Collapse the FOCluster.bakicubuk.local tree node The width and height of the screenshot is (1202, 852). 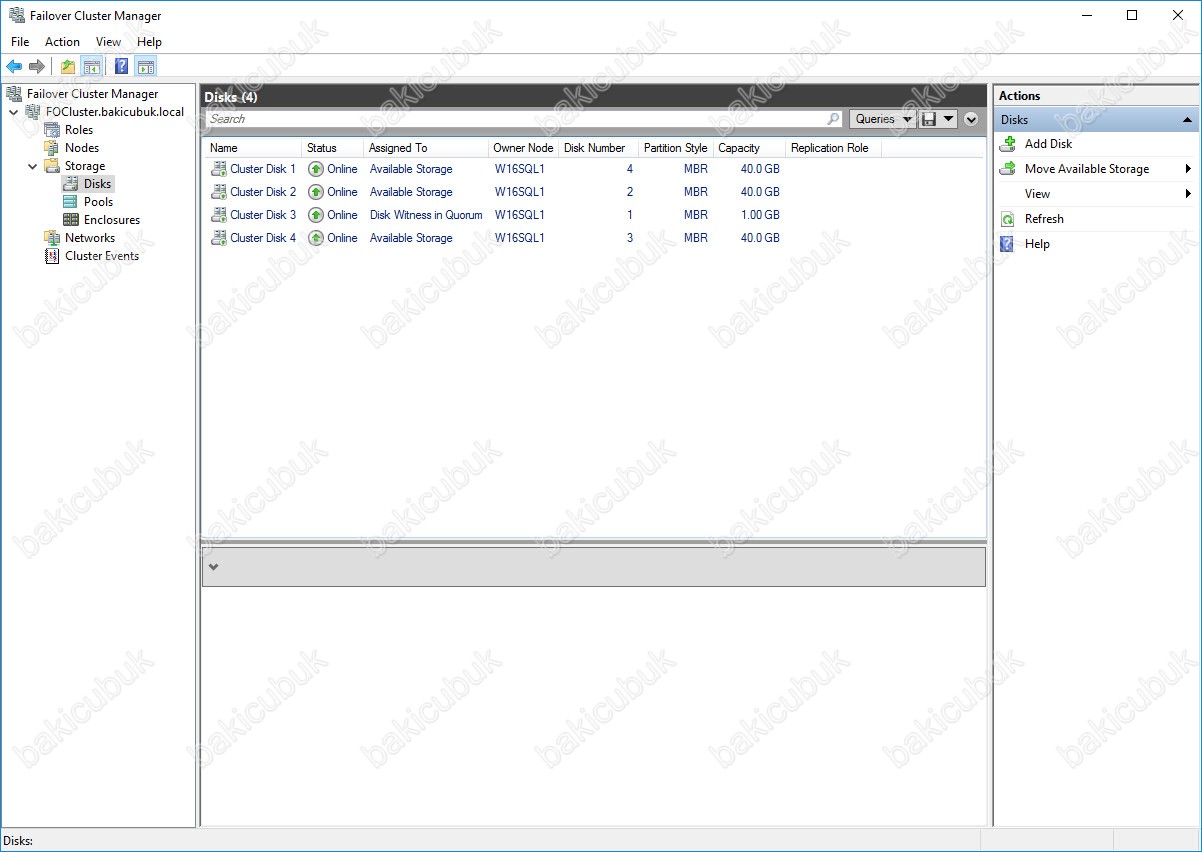(13, 112)
